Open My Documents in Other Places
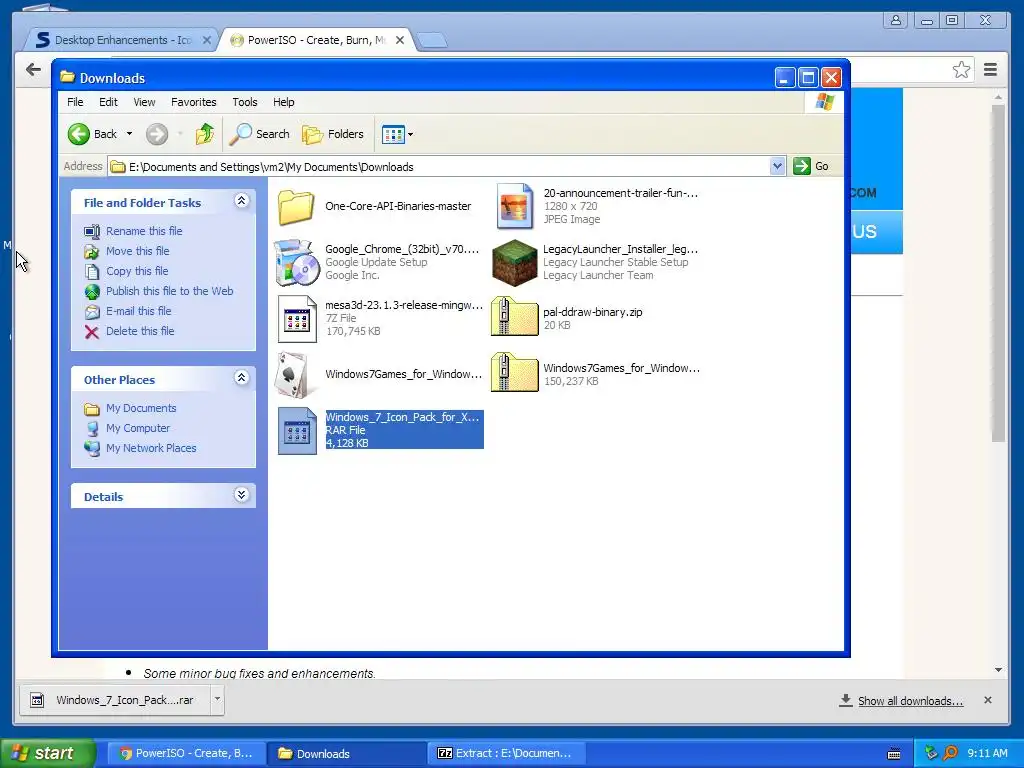1024x768 pixels. tap(141, 408)
